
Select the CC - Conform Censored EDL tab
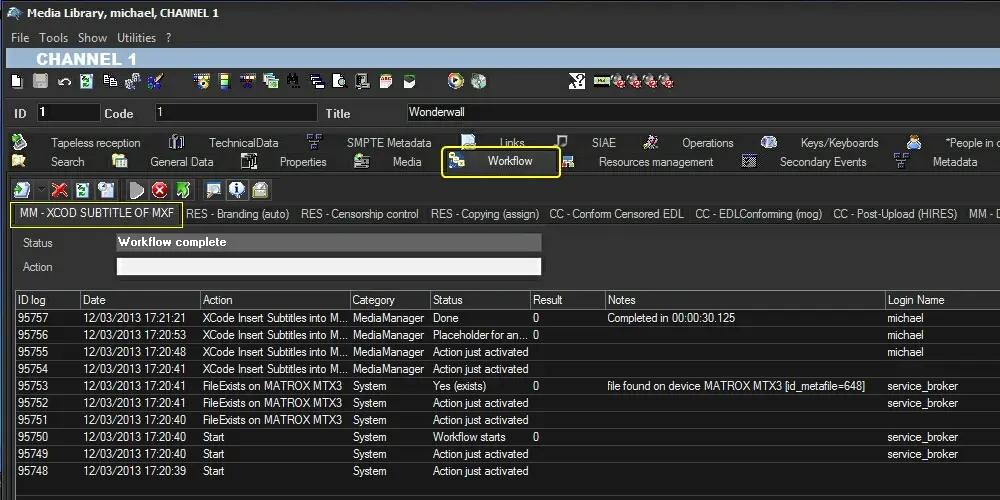tap(616, 214)
